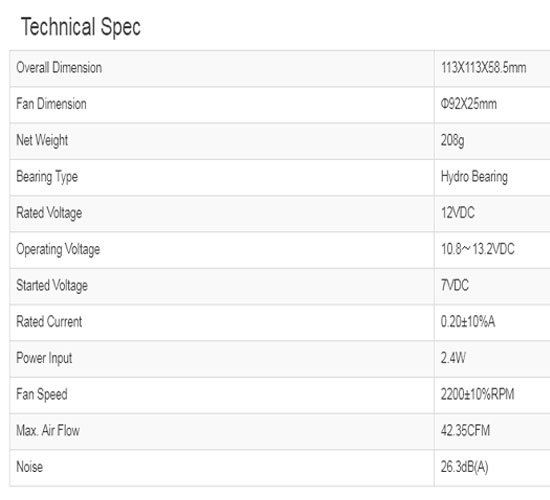Click the 7VDC started voltage value
This screenshot has width=550, height=500.
point(455,285)
